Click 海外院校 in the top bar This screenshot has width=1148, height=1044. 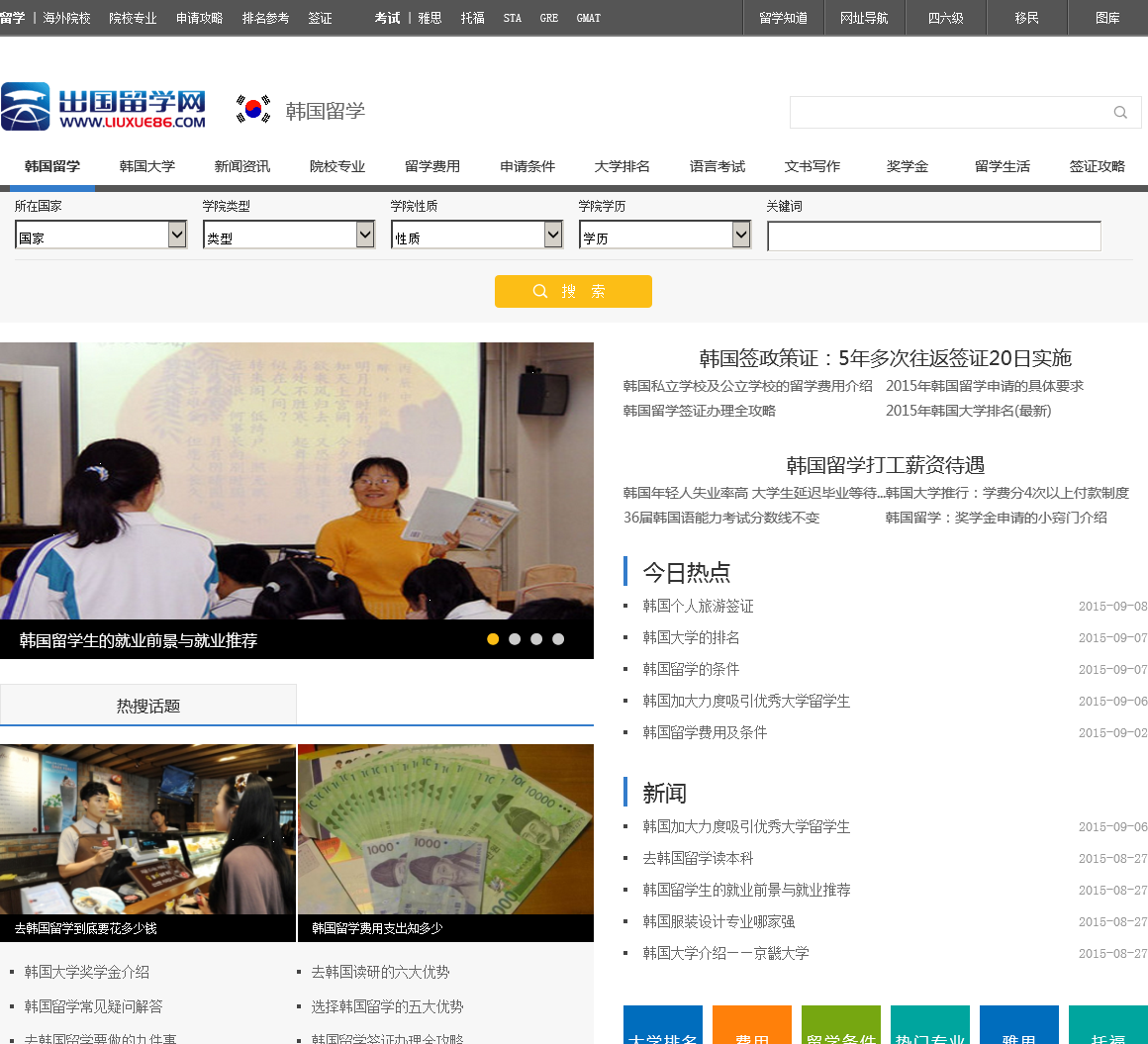[66, 18]
